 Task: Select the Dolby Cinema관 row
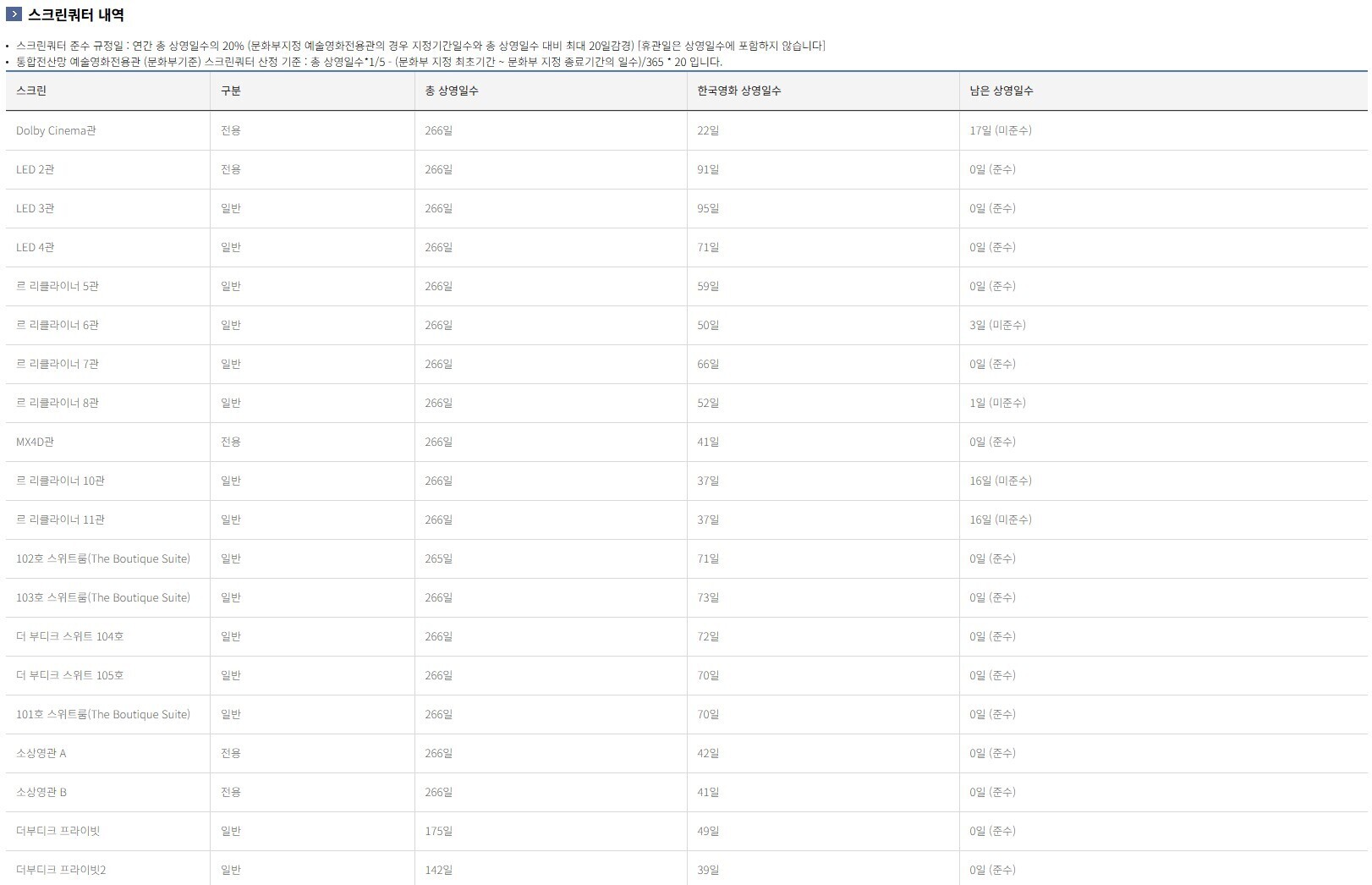[x=686, y=130]
